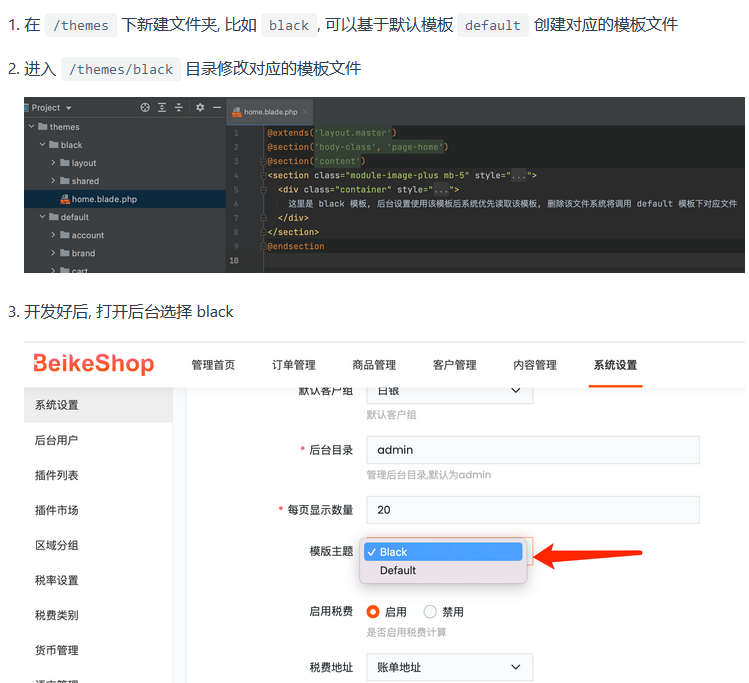Click the 后台目录 admin input field

pos(533,450)
